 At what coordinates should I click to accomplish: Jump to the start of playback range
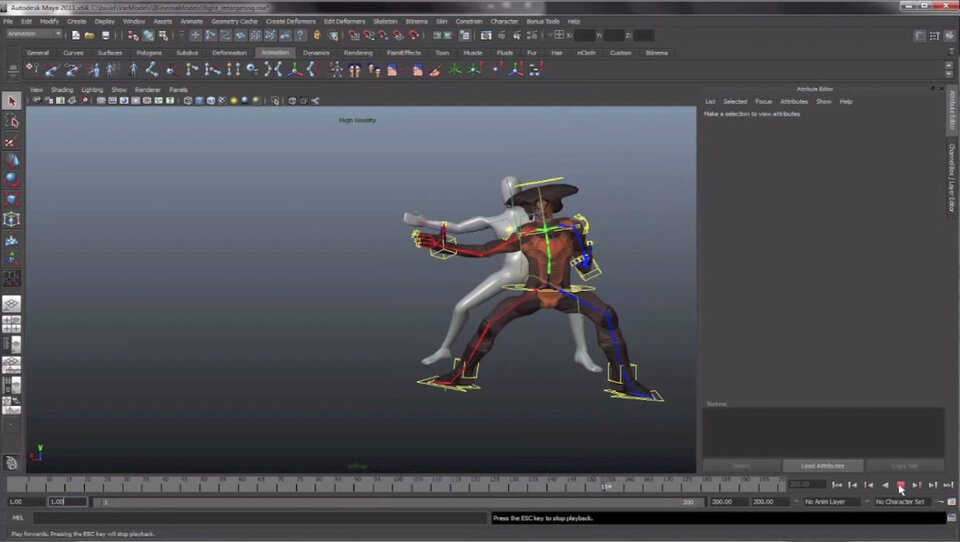coord(837,485)
